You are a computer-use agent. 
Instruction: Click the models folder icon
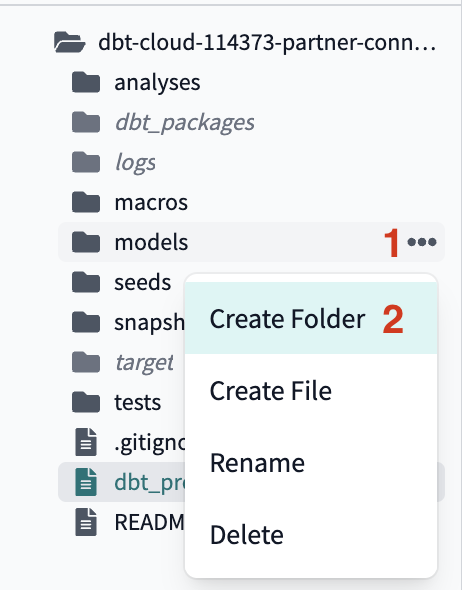(x=86, y=242)
